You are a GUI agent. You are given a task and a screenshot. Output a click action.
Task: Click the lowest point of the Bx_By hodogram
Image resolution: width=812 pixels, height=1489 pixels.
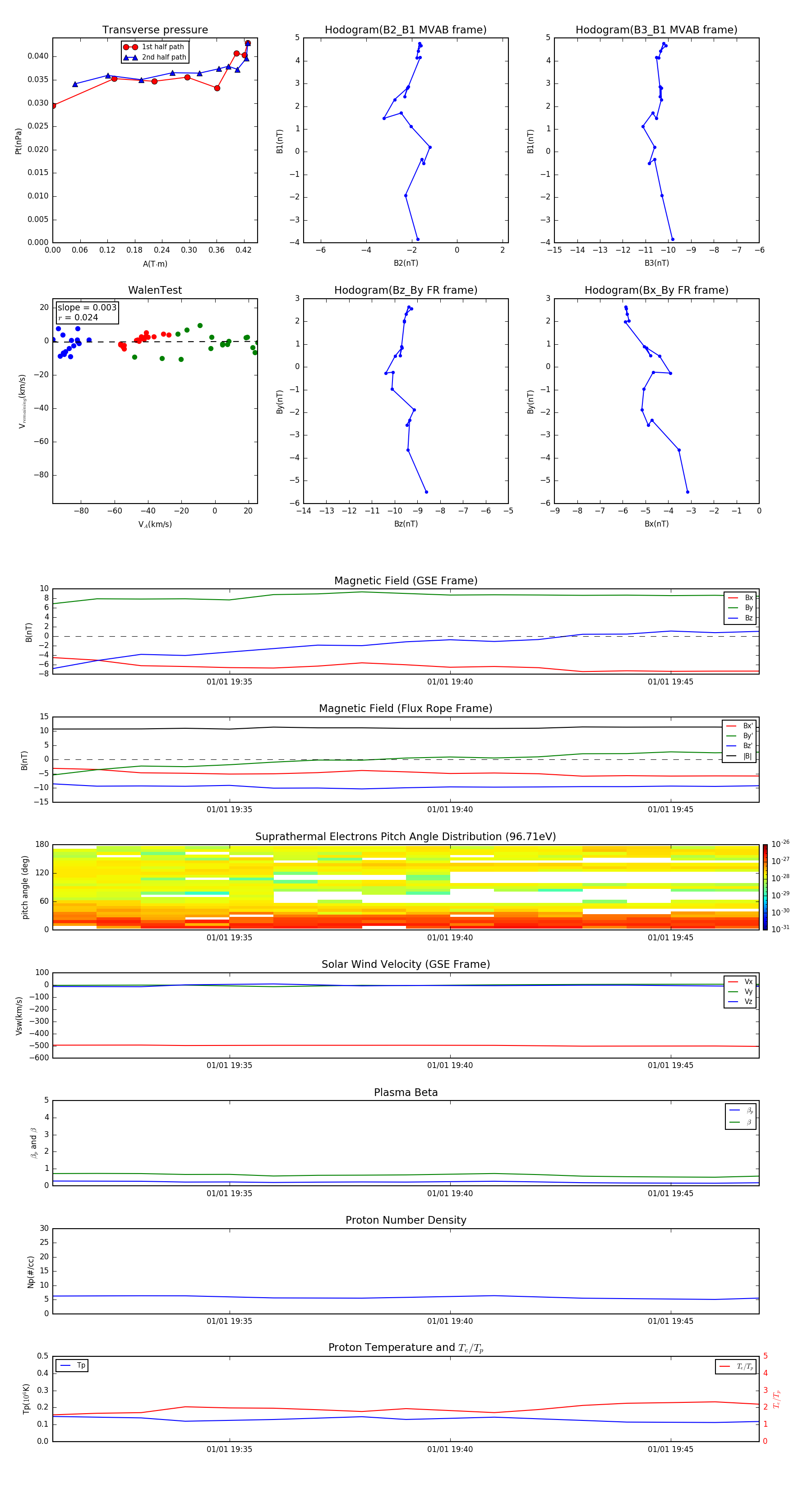688,492
